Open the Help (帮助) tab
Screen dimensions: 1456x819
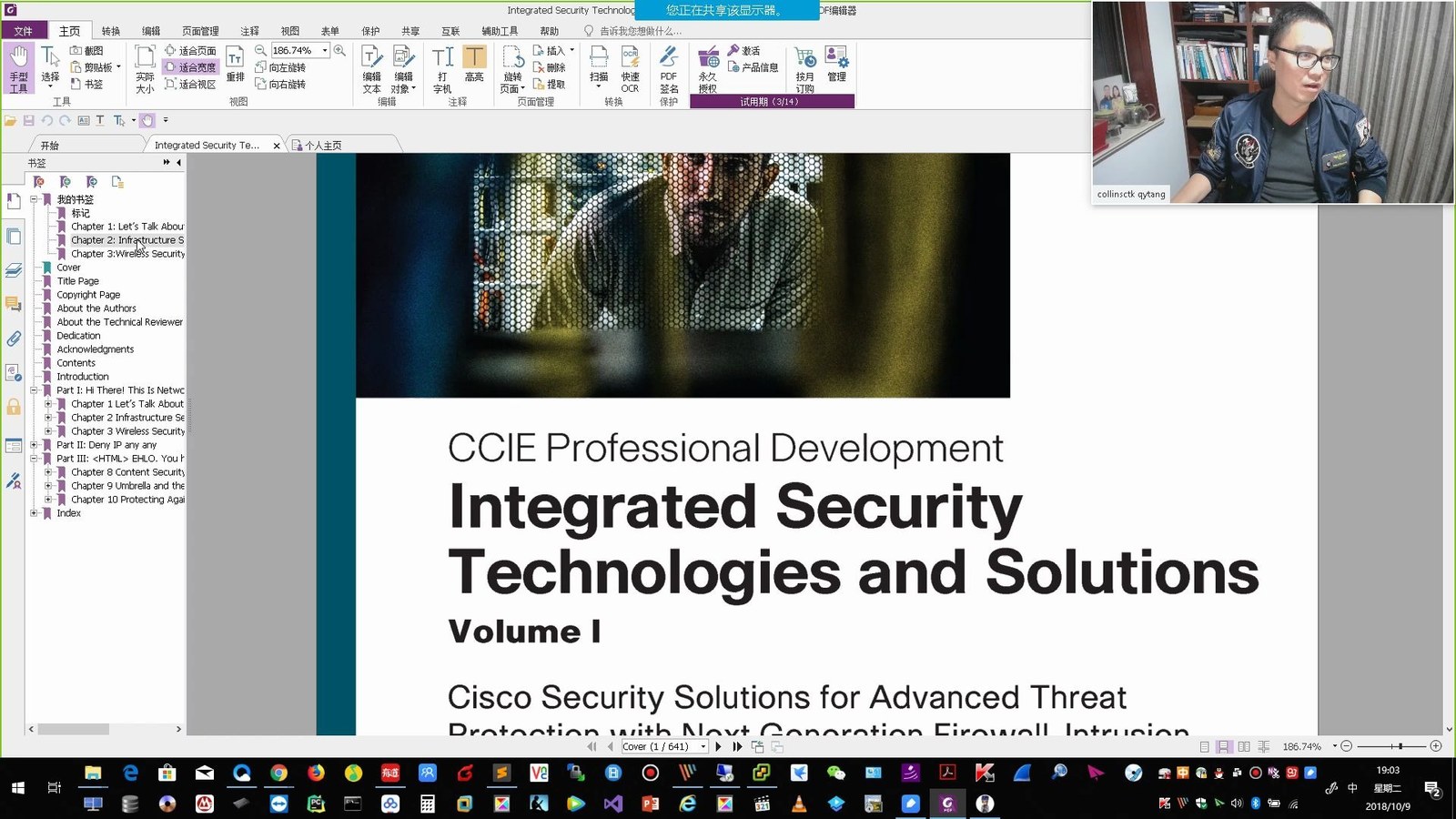(x=550, y=31)
